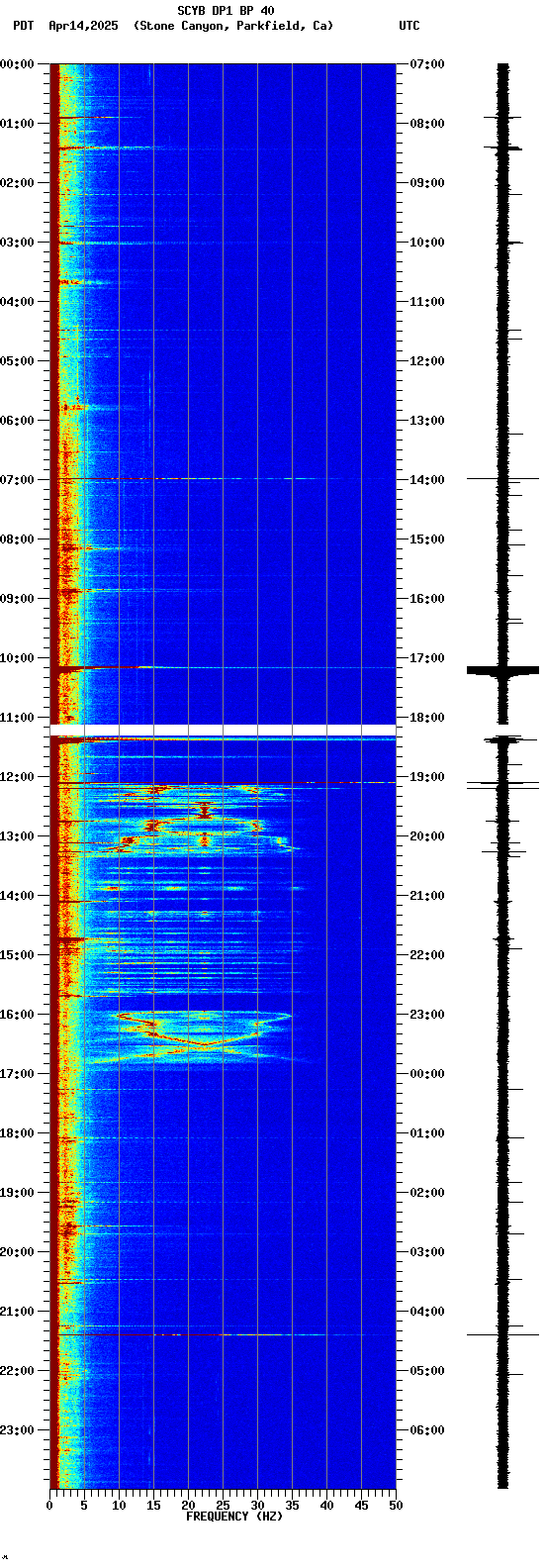This screenshot has height=1568, width=546.
Task: Select the PDT axis 05:00 time label
Action: point(18,361)
